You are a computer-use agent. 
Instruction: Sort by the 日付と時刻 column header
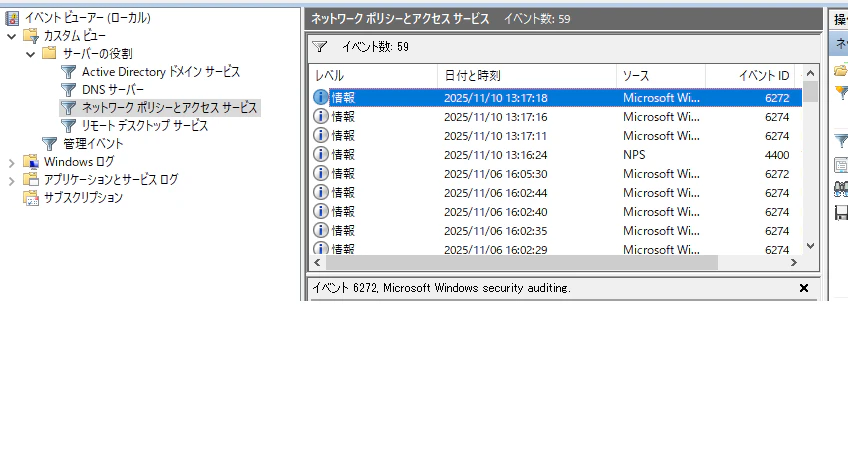pyautogui.click(x=527, y=76)
